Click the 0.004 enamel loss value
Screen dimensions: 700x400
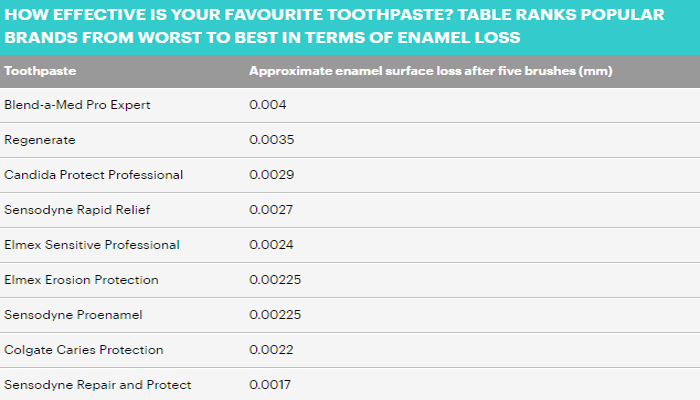click(266, 105)
